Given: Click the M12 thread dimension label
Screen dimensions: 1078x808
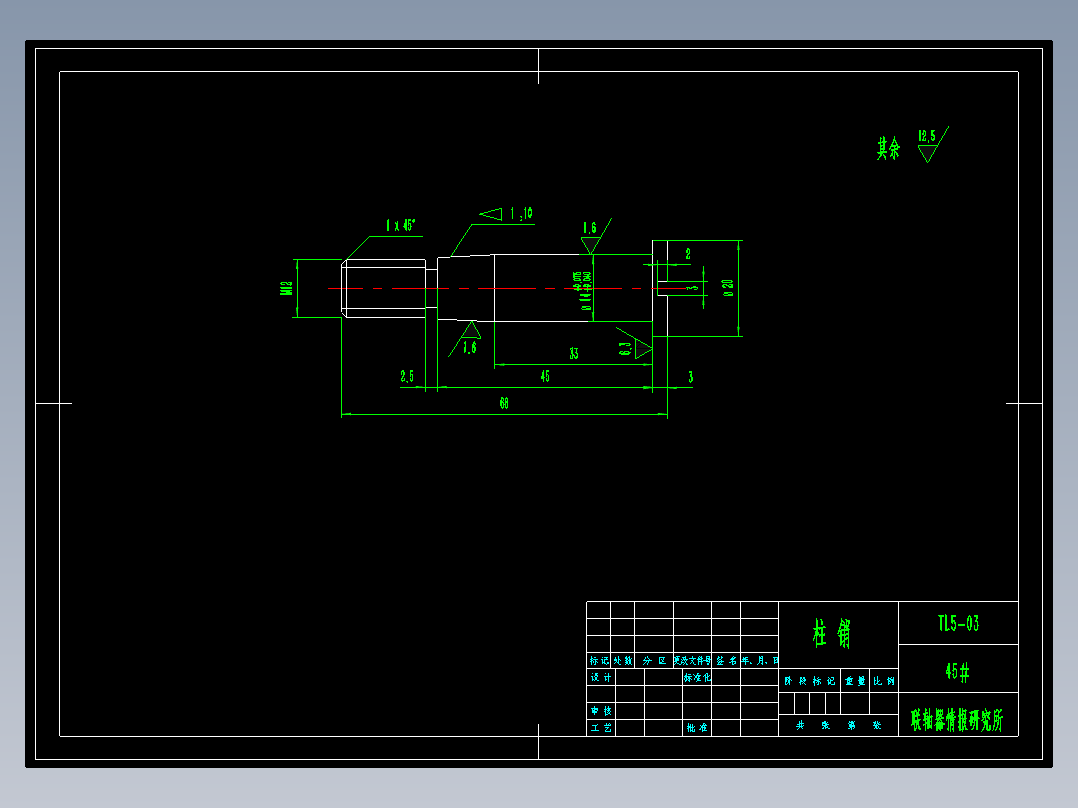Looking at the screenshot, I should [x=286, y=287].
